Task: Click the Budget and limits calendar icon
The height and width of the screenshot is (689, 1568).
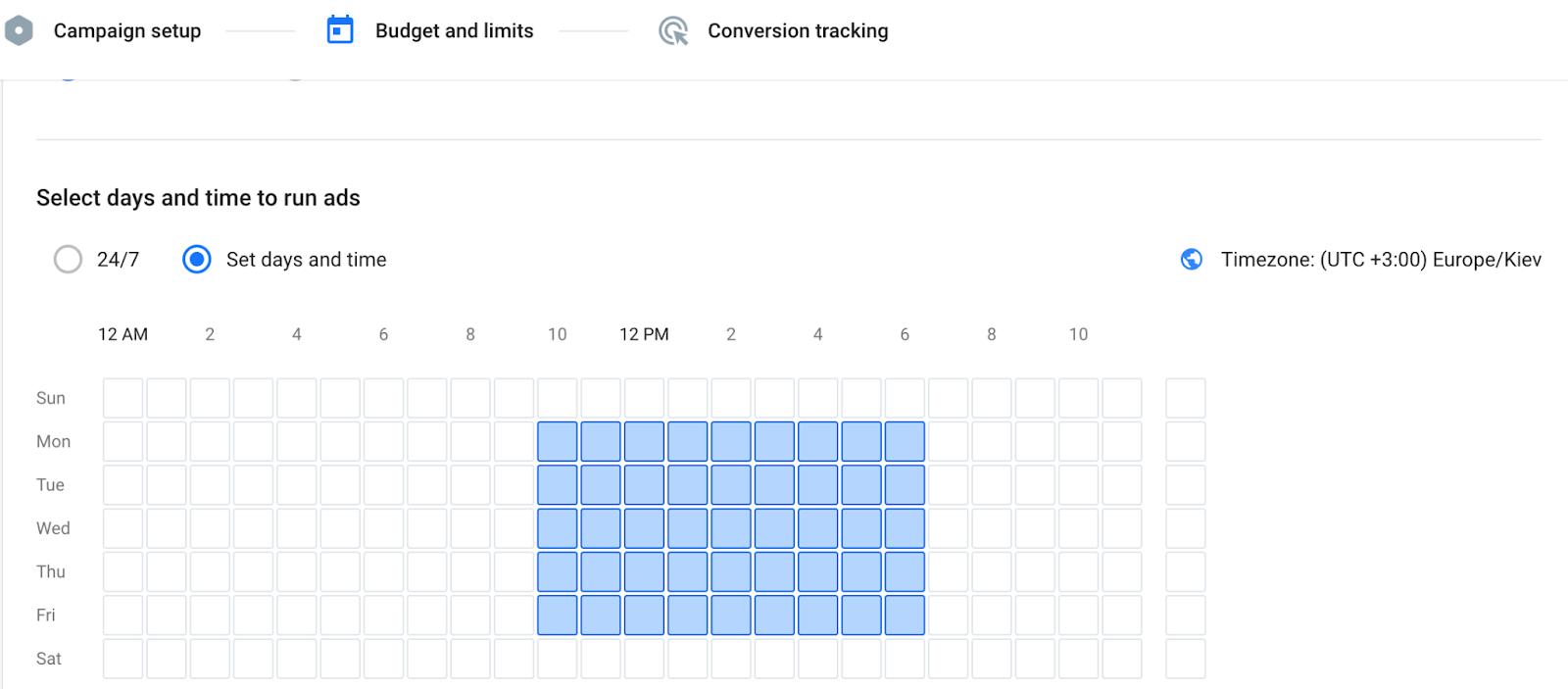Action: coord(340,30)
